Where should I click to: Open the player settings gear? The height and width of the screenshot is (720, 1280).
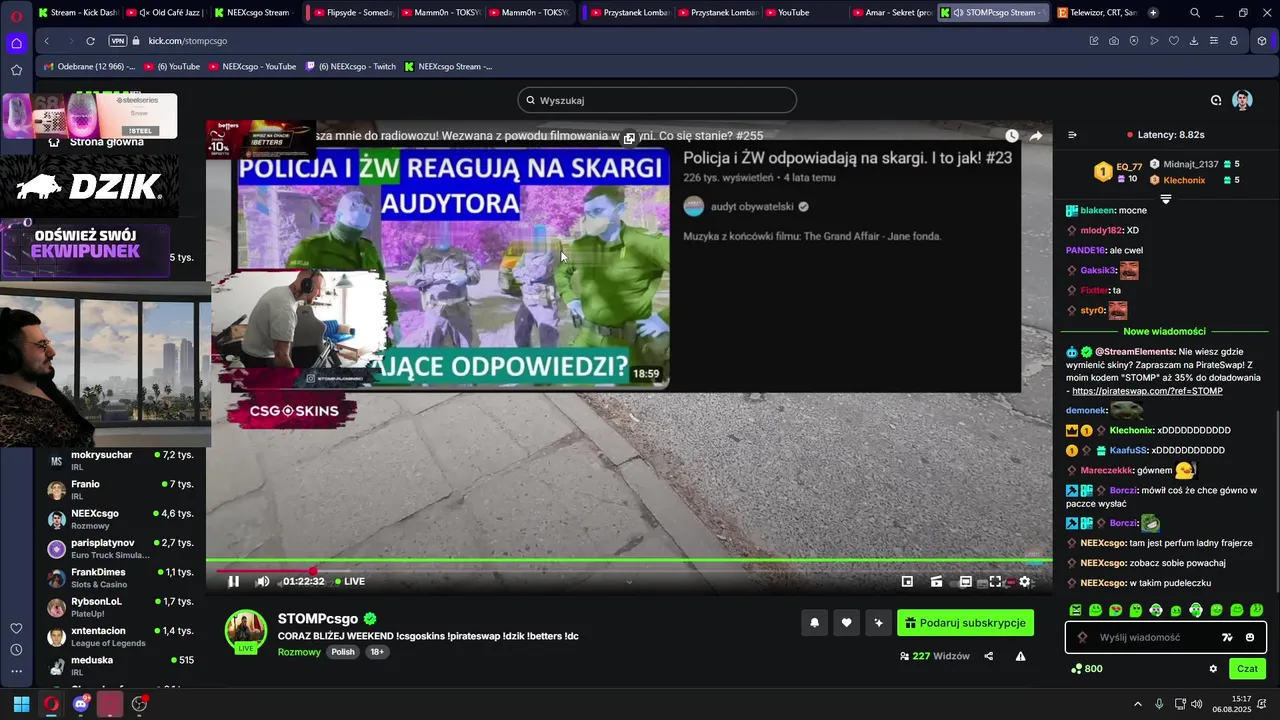[x=1024, y=581]
